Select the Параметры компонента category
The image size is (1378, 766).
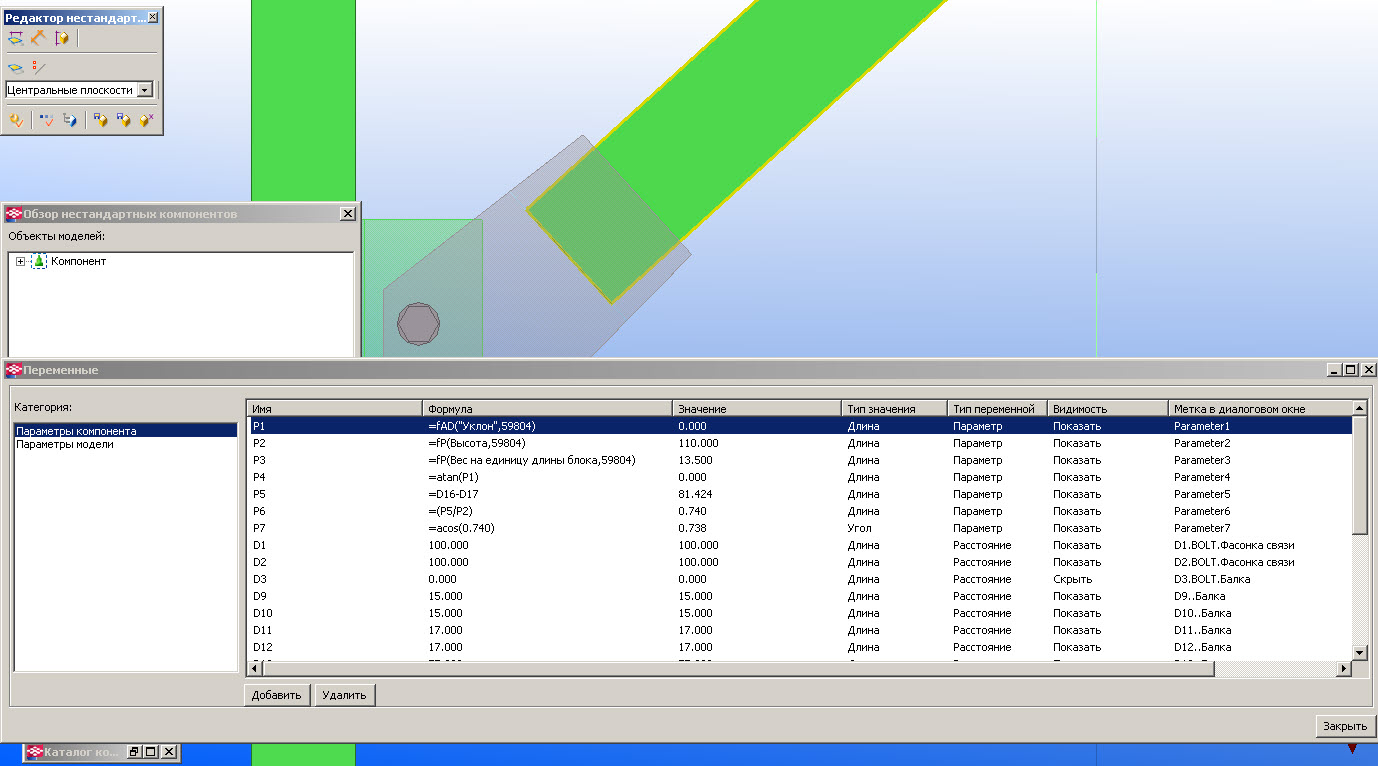click(x=76, y=431)
